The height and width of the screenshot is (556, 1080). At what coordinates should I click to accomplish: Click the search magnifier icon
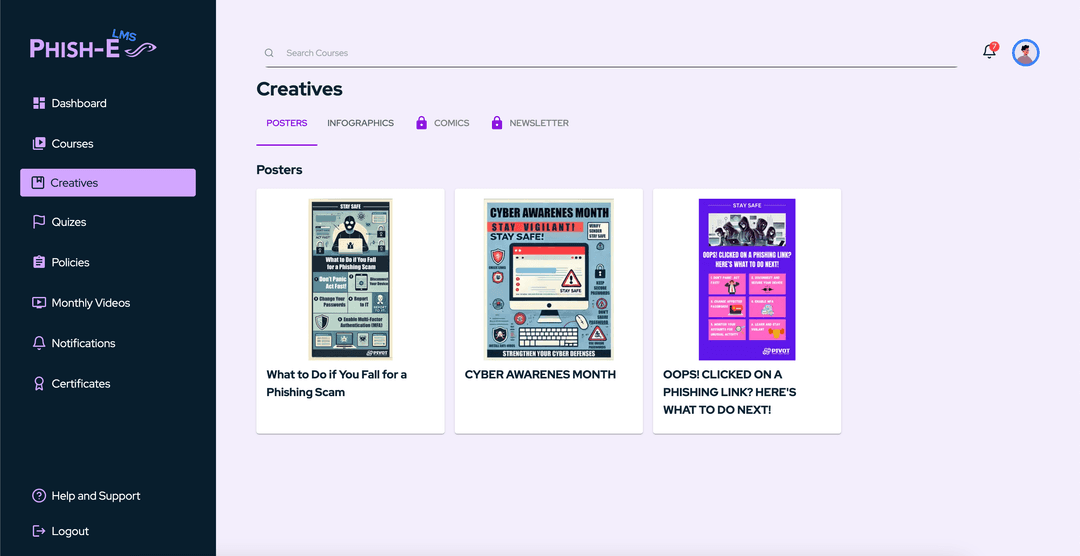click(269, 53)
